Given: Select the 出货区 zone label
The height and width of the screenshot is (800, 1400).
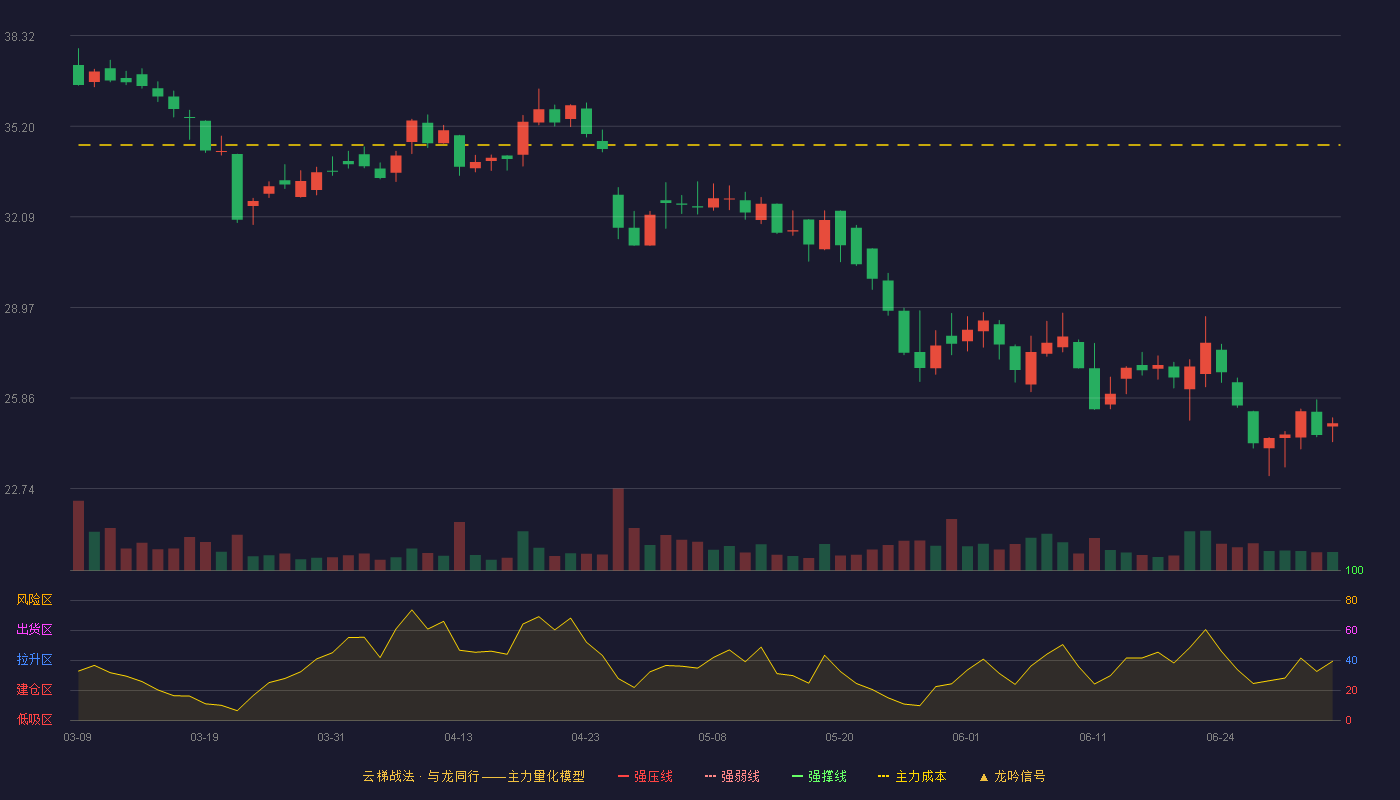Looking at the screenshot, I should point(34,630).
